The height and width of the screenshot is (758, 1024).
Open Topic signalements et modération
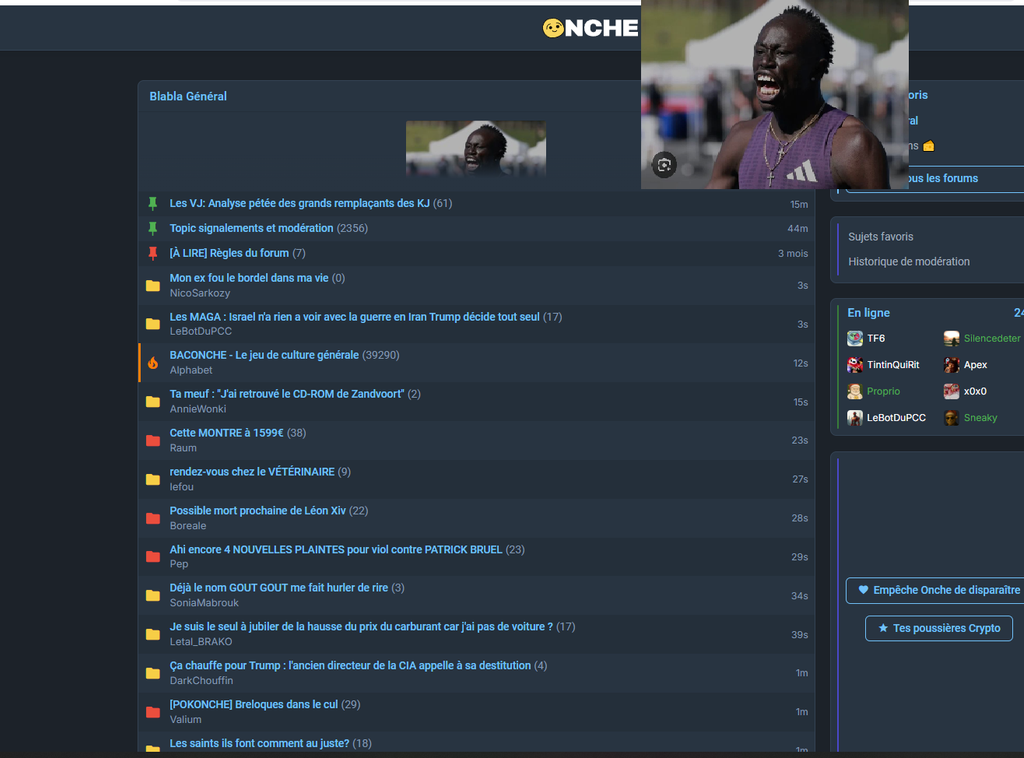(x=251, y=228)
